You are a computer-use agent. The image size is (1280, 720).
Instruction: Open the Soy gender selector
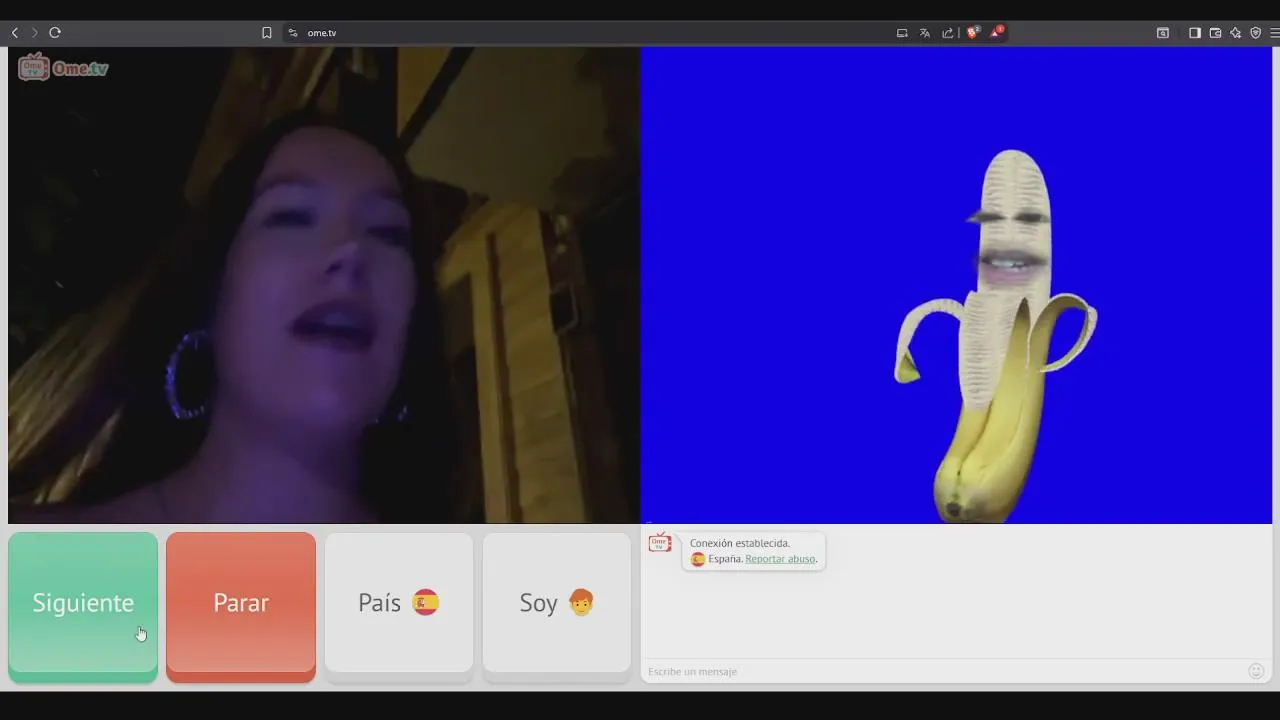(557, 607)
